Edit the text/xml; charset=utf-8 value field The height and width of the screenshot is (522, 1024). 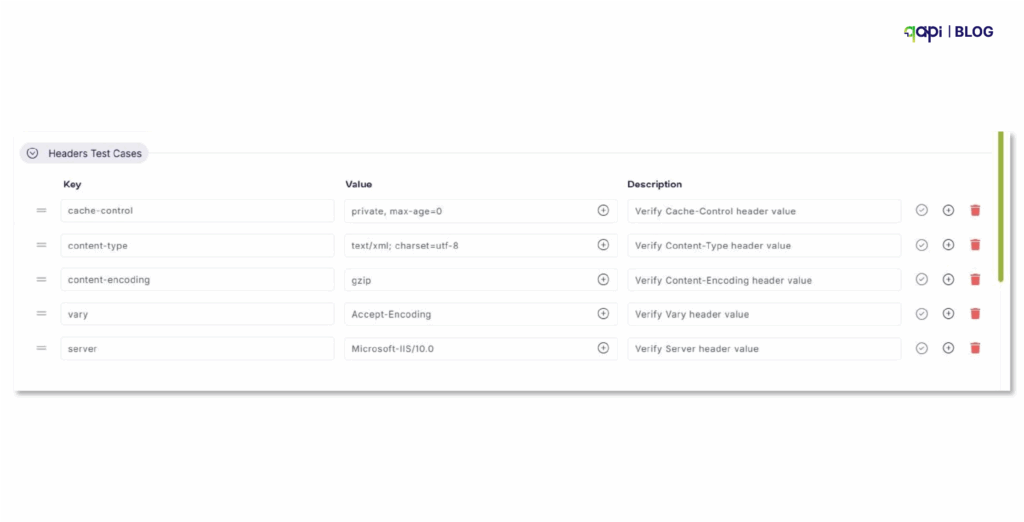(x=481, y=246)
